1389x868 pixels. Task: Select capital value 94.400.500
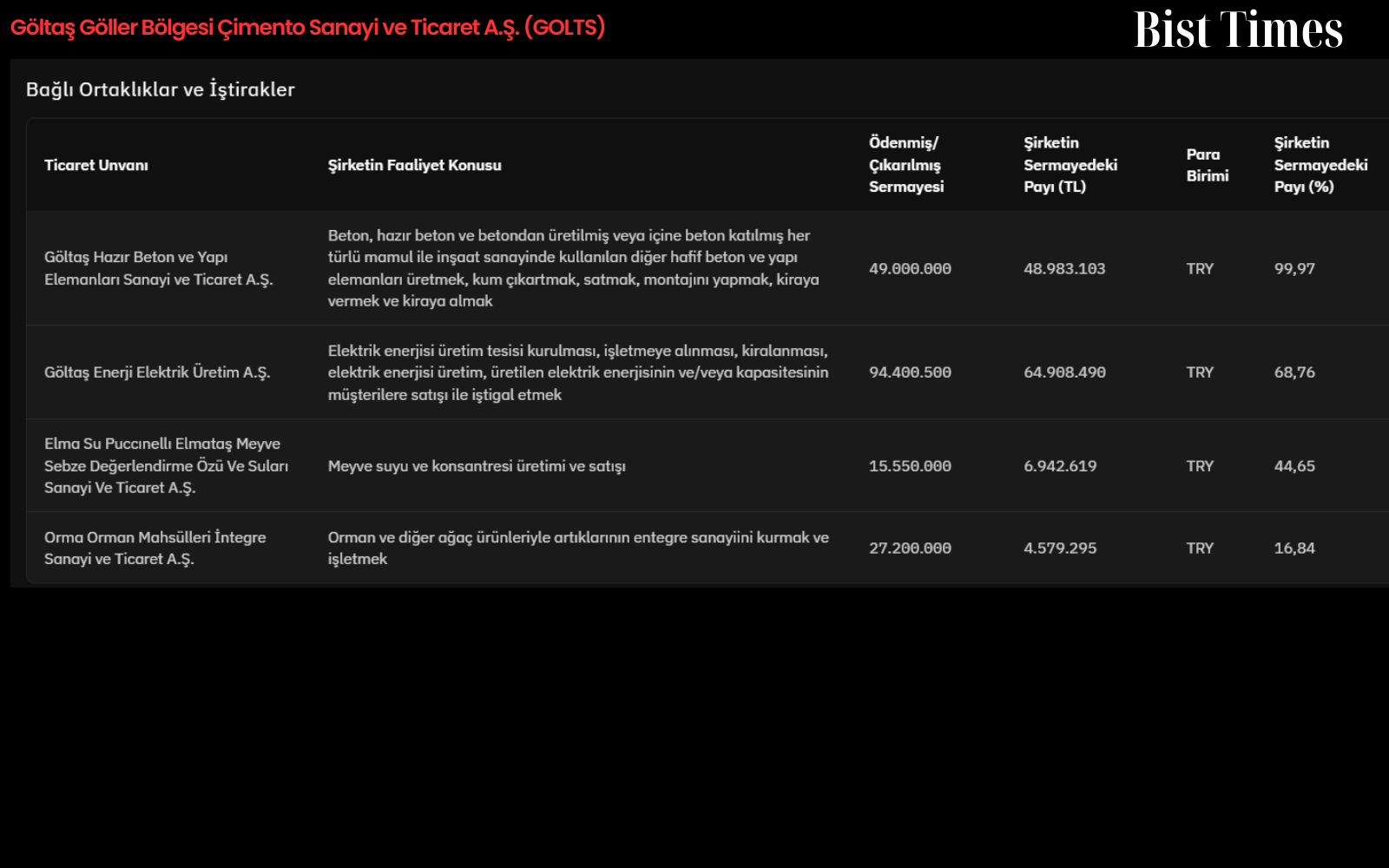pyautogui.click(x=910, y=372)
